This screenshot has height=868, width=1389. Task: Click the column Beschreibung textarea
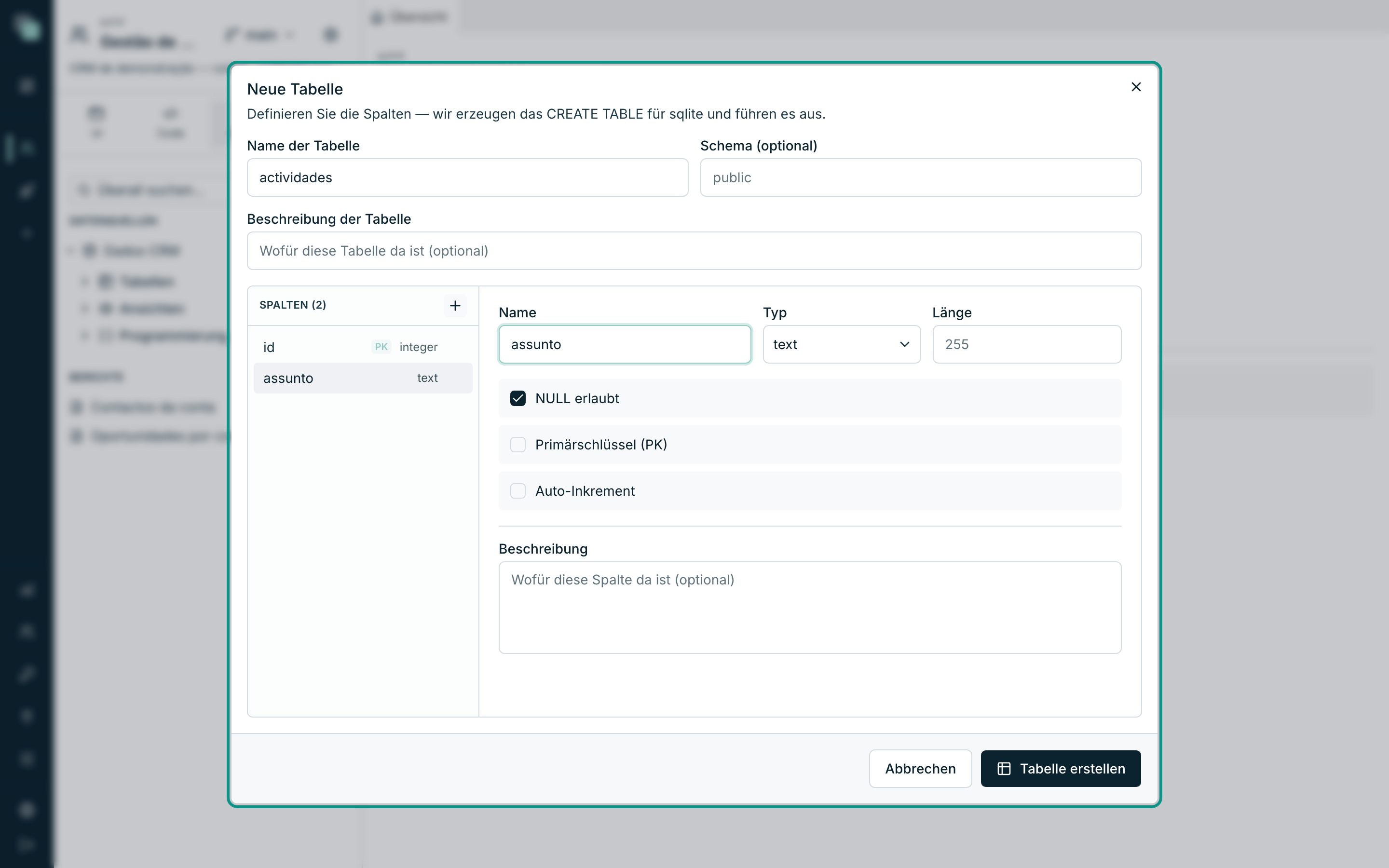click(810, 608)
